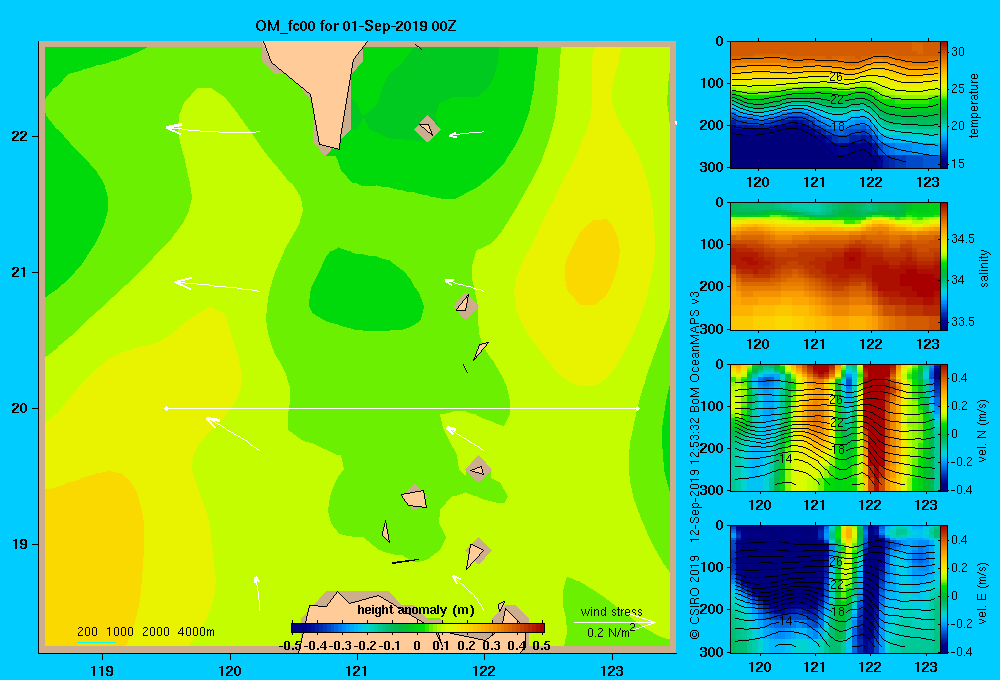
Task: Click the CSIRO BoM OceanMAPS v3 copyright text
Action: [x=695, y=465]
